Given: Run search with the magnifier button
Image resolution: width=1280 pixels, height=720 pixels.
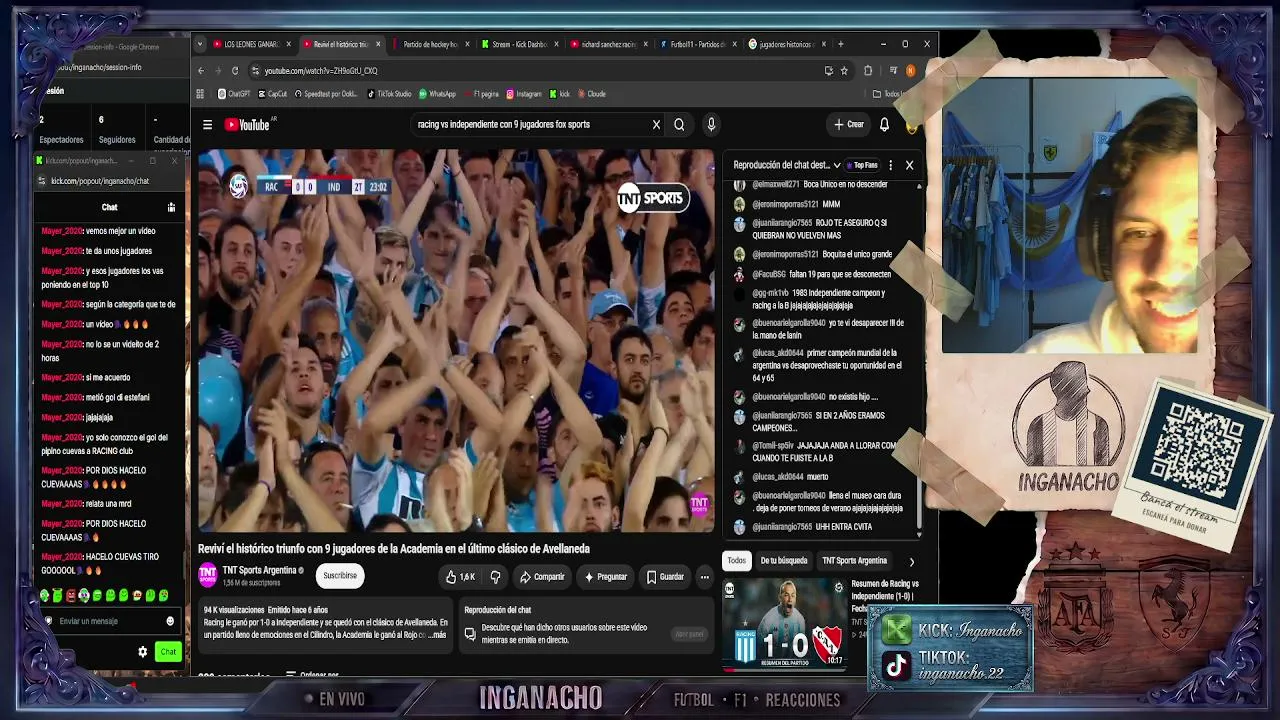Looking at the screenshot, I should [x=679, y=125].
